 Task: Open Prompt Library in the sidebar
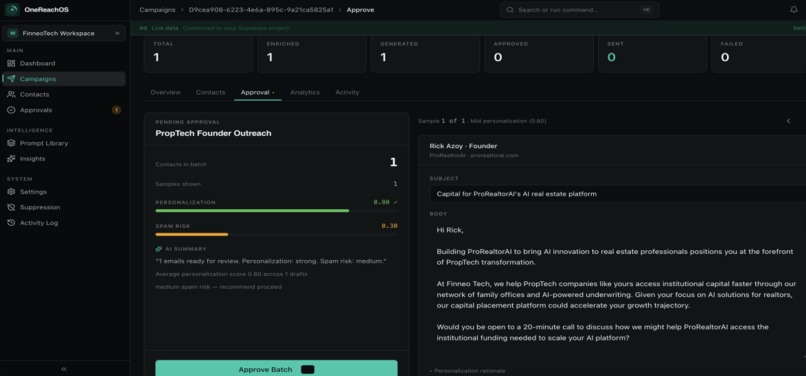[64, 143]
